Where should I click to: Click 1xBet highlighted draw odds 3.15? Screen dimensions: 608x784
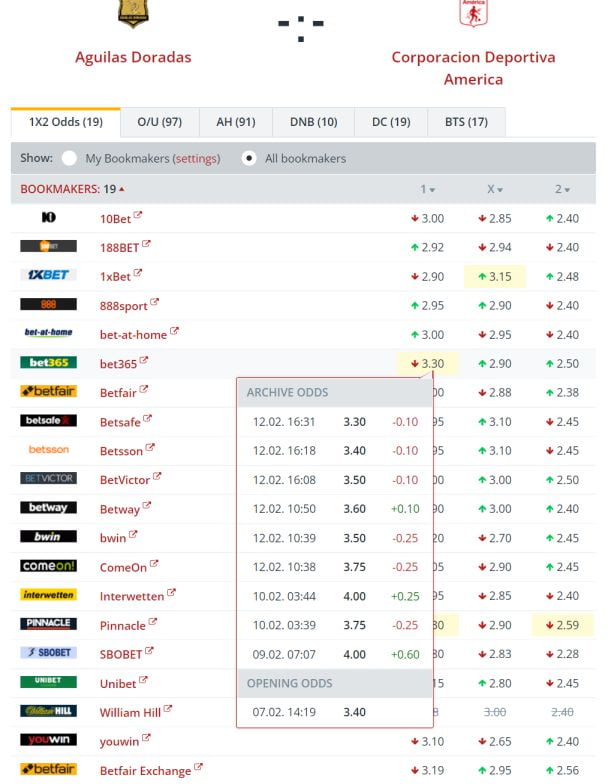tap(495, 276)
